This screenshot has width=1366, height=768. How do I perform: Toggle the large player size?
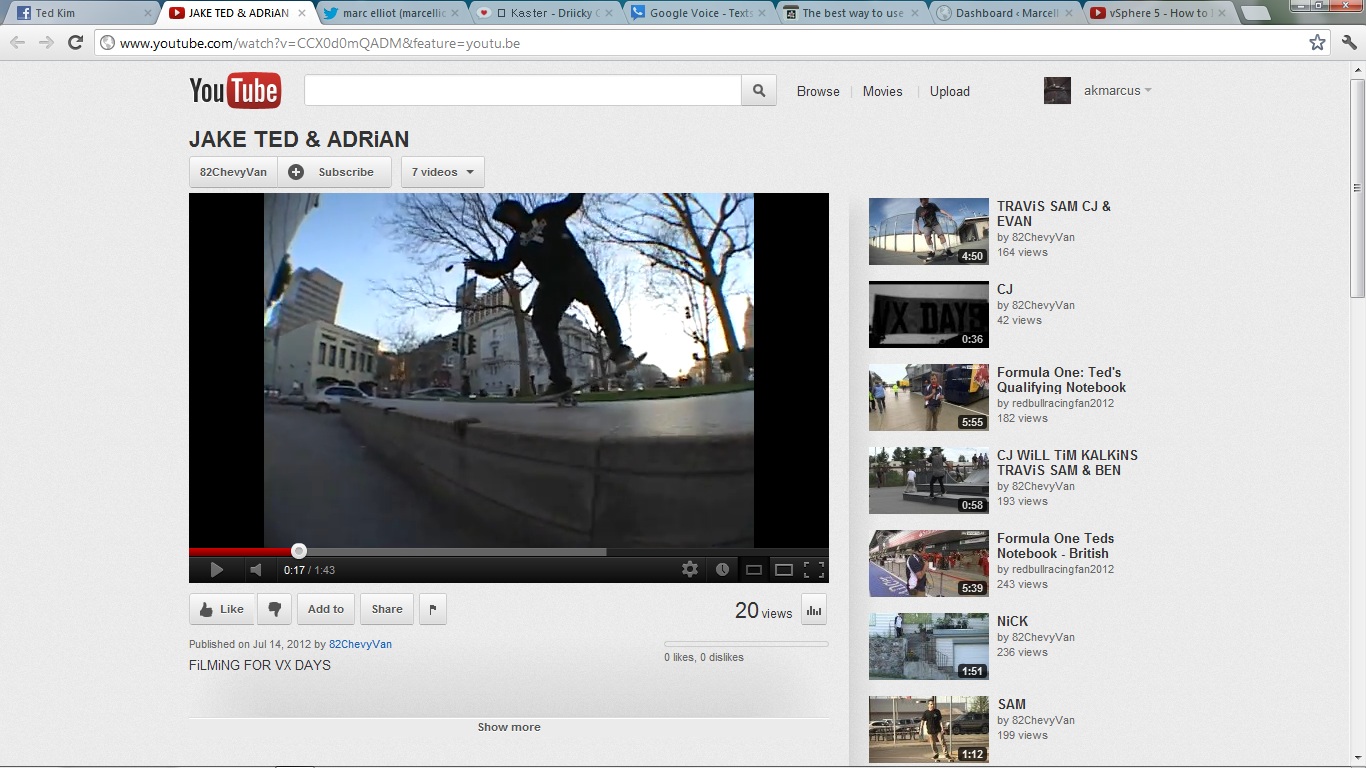(x=784, y=570)
